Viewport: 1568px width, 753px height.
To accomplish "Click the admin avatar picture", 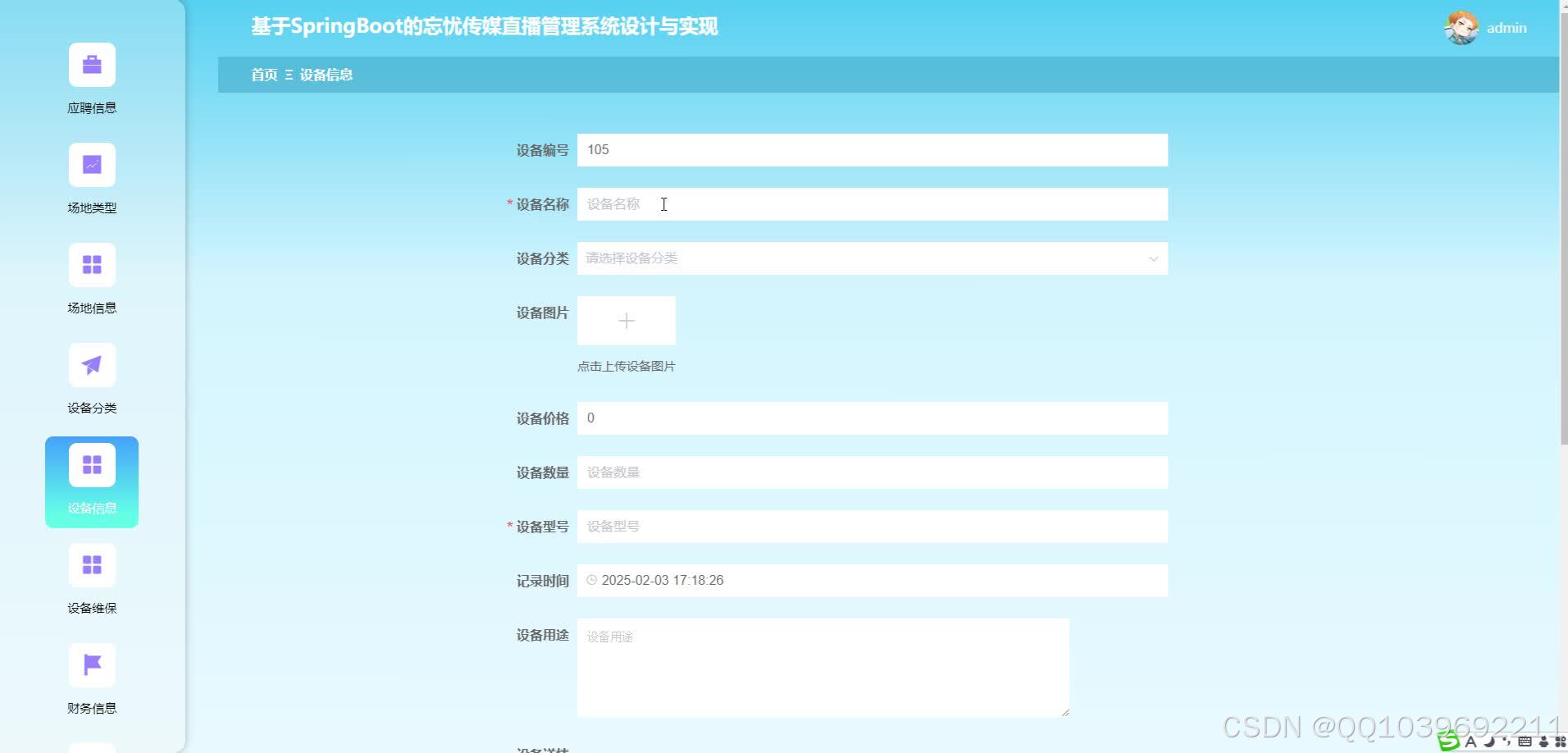I will click(1462, 27).
